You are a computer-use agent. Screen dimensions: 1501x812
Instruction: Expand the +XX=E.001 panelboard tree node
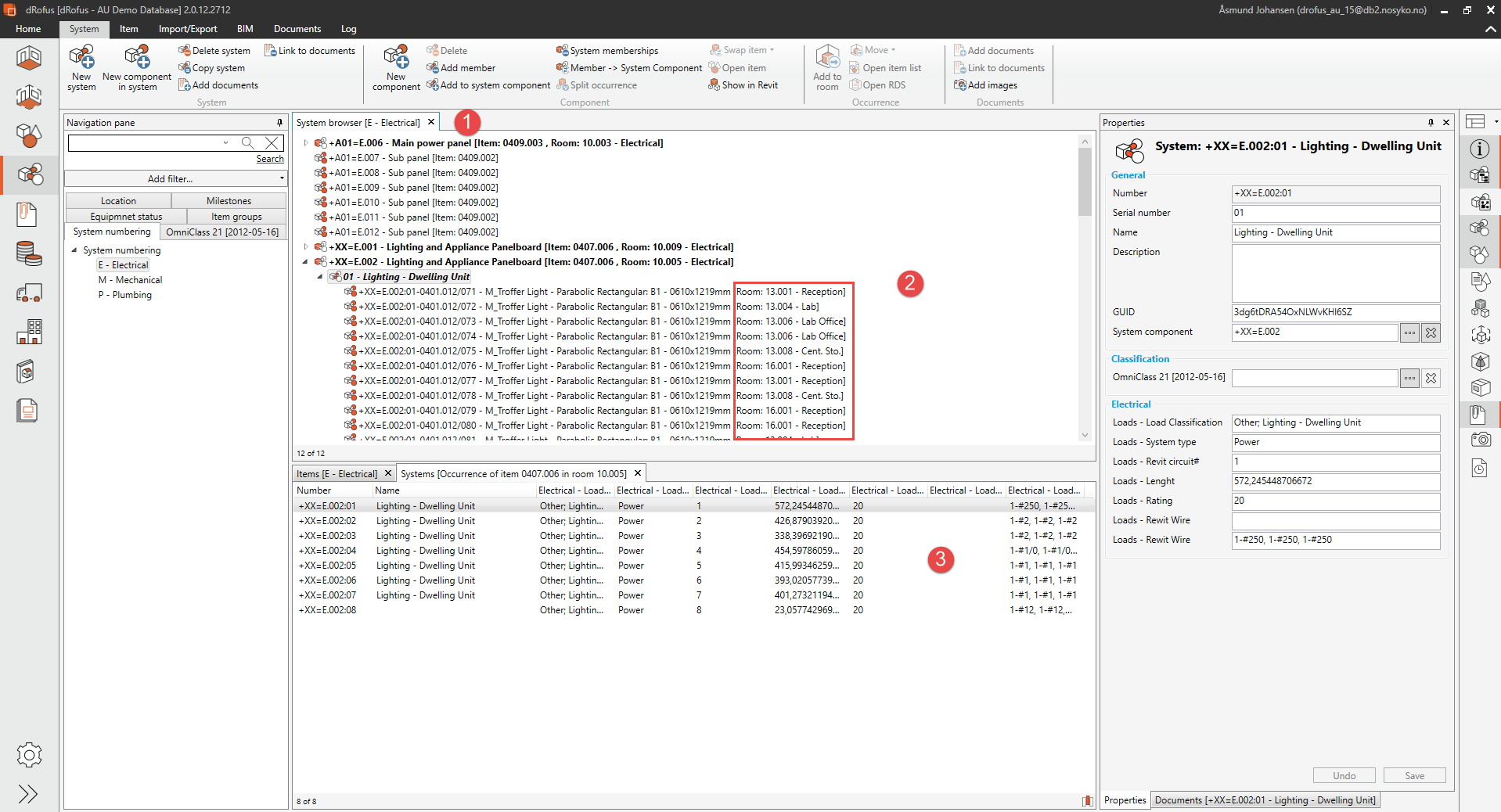(x=306, y=247)
